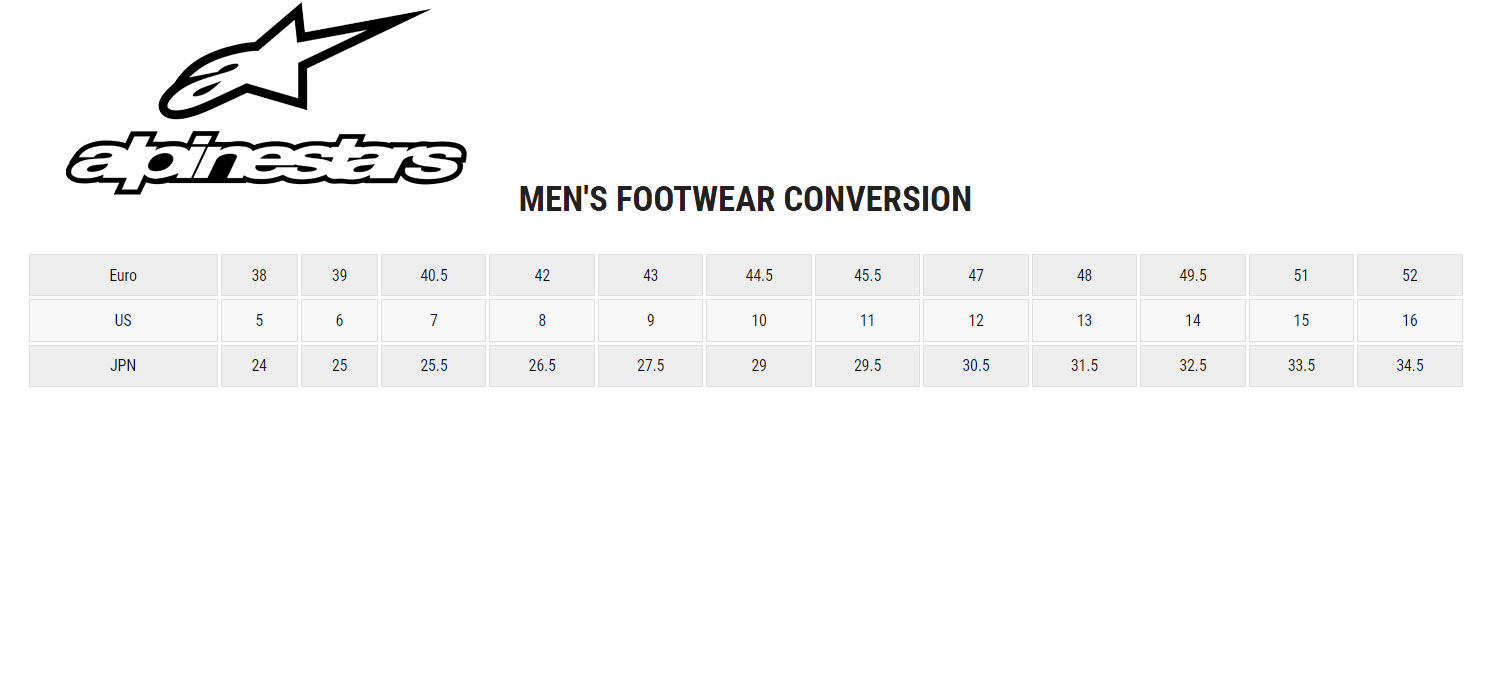
Task: Select Euro size 44.5 cell
Action: [x=759, y=275]
